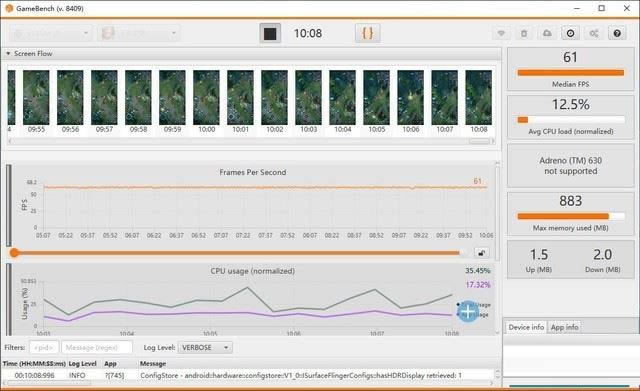The image size is (640, 391).
Task: Click the pid filter input field
Action: [x=44, y=348]
